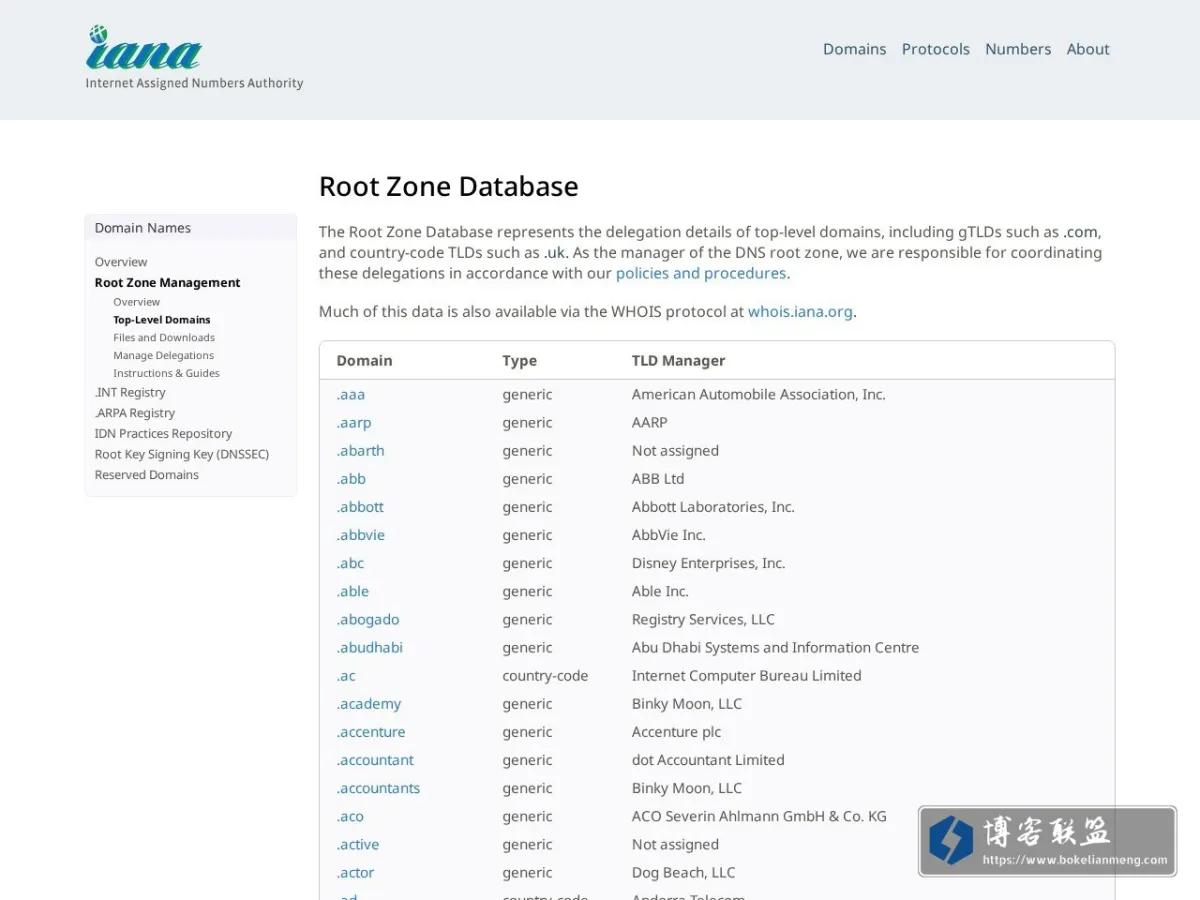Open the .abbvie domain entry

pos(361,535)
